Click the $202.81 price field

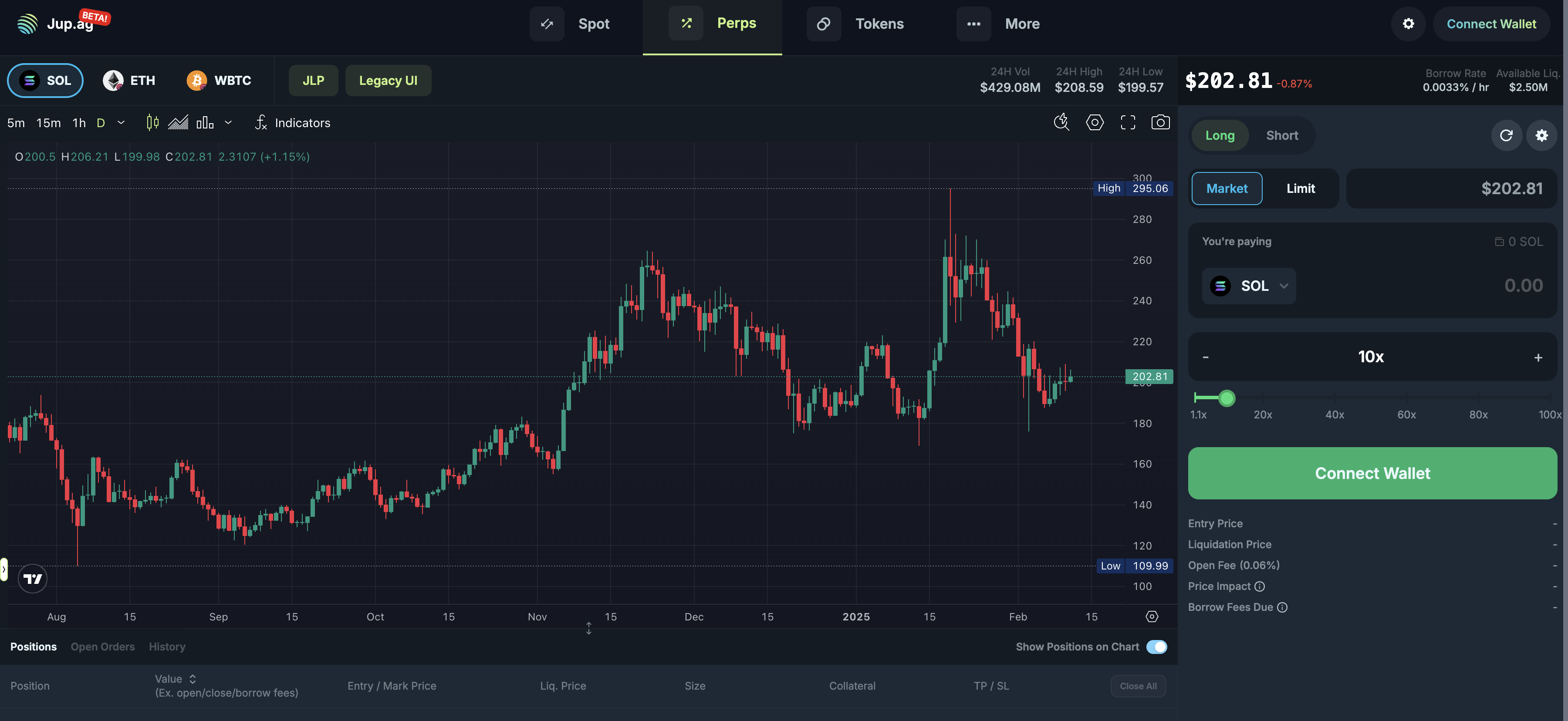coord(1451,189)
